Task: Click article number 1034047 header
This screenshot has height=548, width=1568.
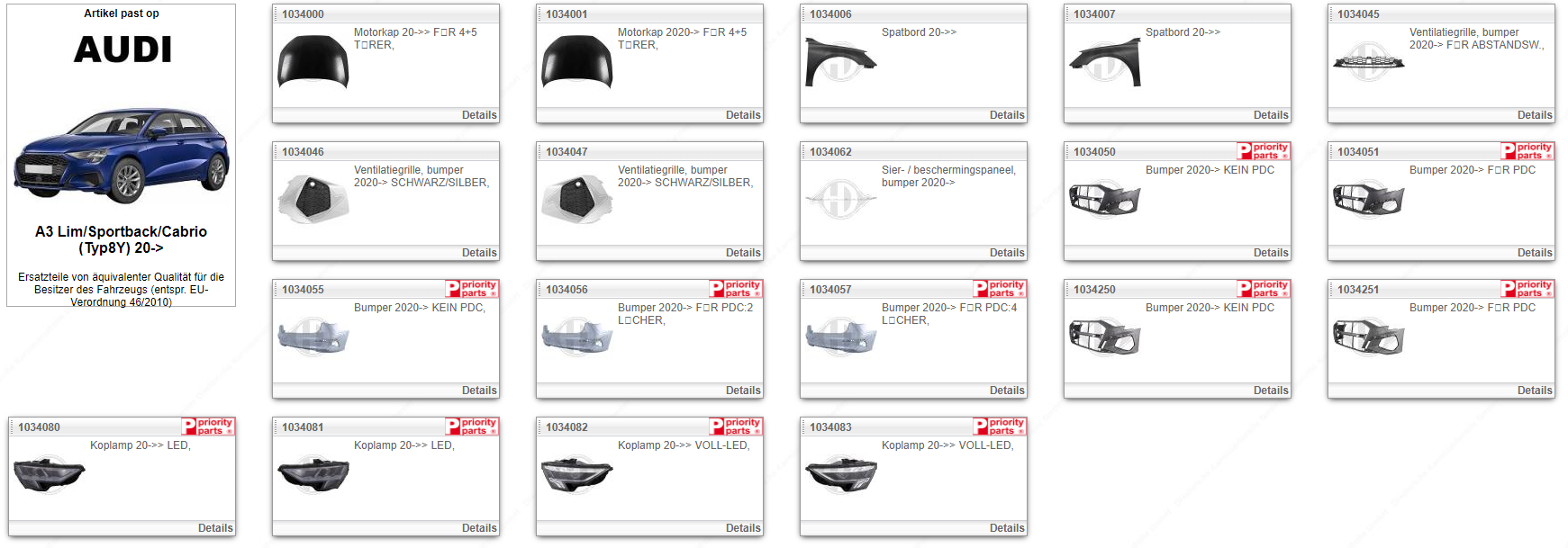Action: pos(566,152)
